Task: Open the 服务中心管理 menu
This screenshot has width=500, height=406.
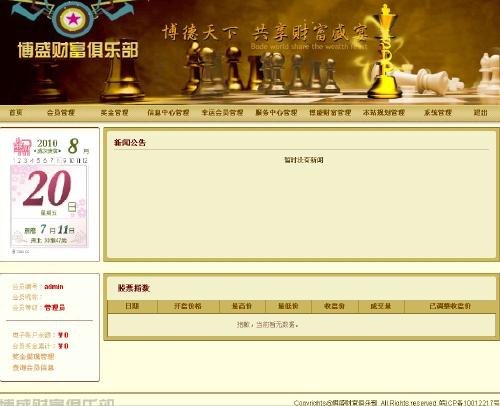Action: click(x=276, y=112)
